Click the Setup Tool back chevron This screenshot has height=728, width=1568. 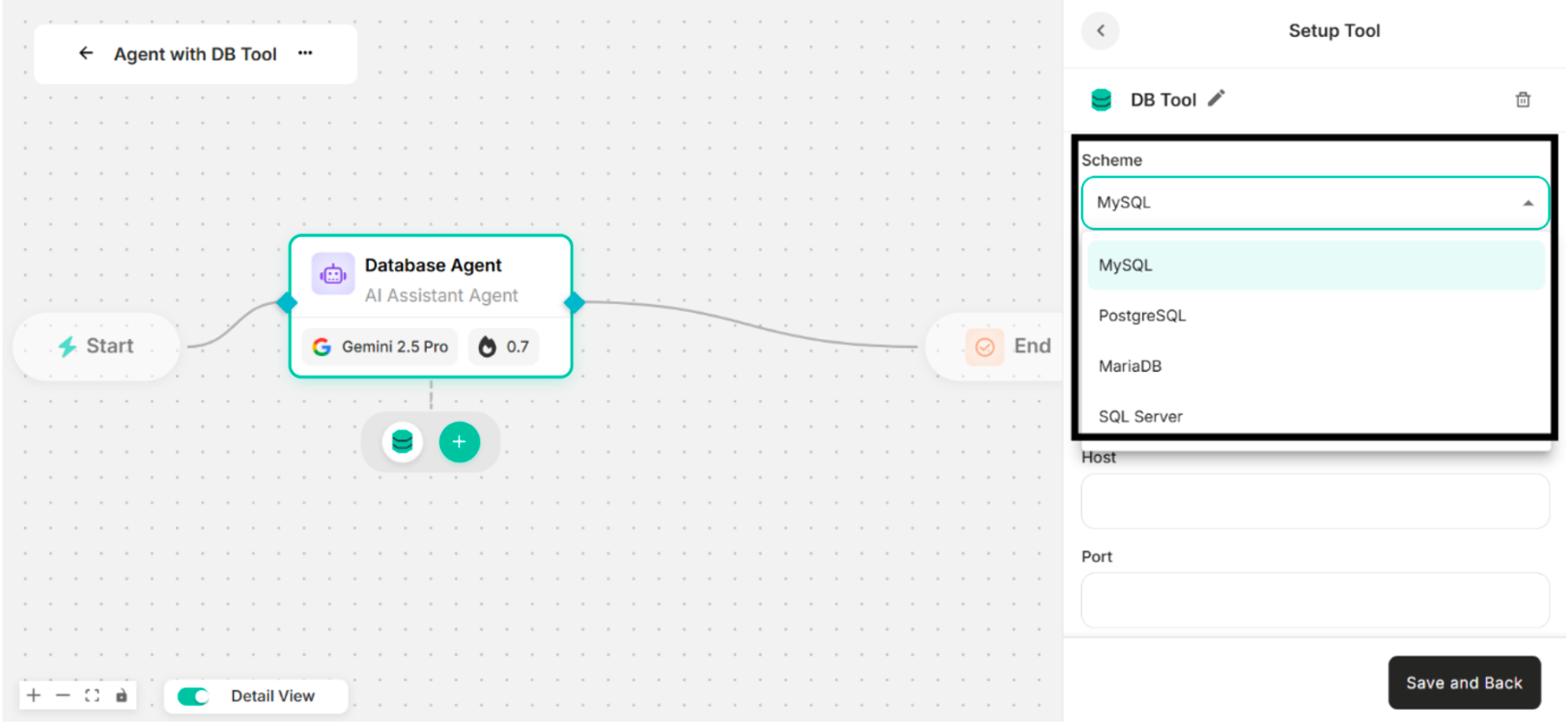[1101, 30]
